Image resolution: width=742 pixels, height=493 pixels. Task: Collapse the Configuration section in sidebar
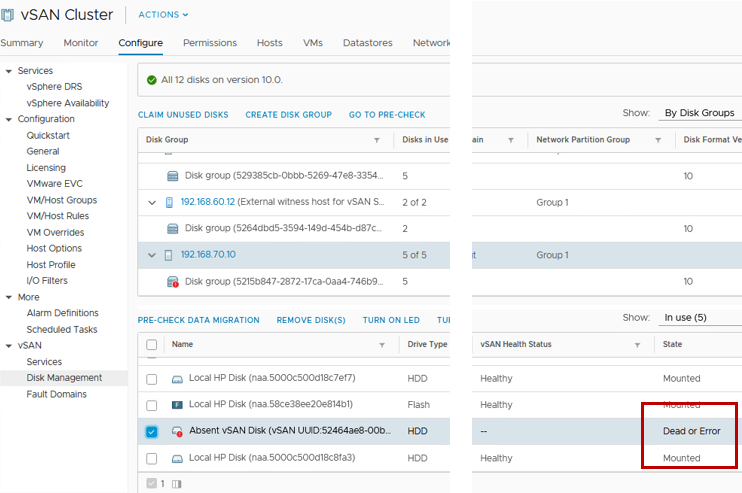click(9, 119)
